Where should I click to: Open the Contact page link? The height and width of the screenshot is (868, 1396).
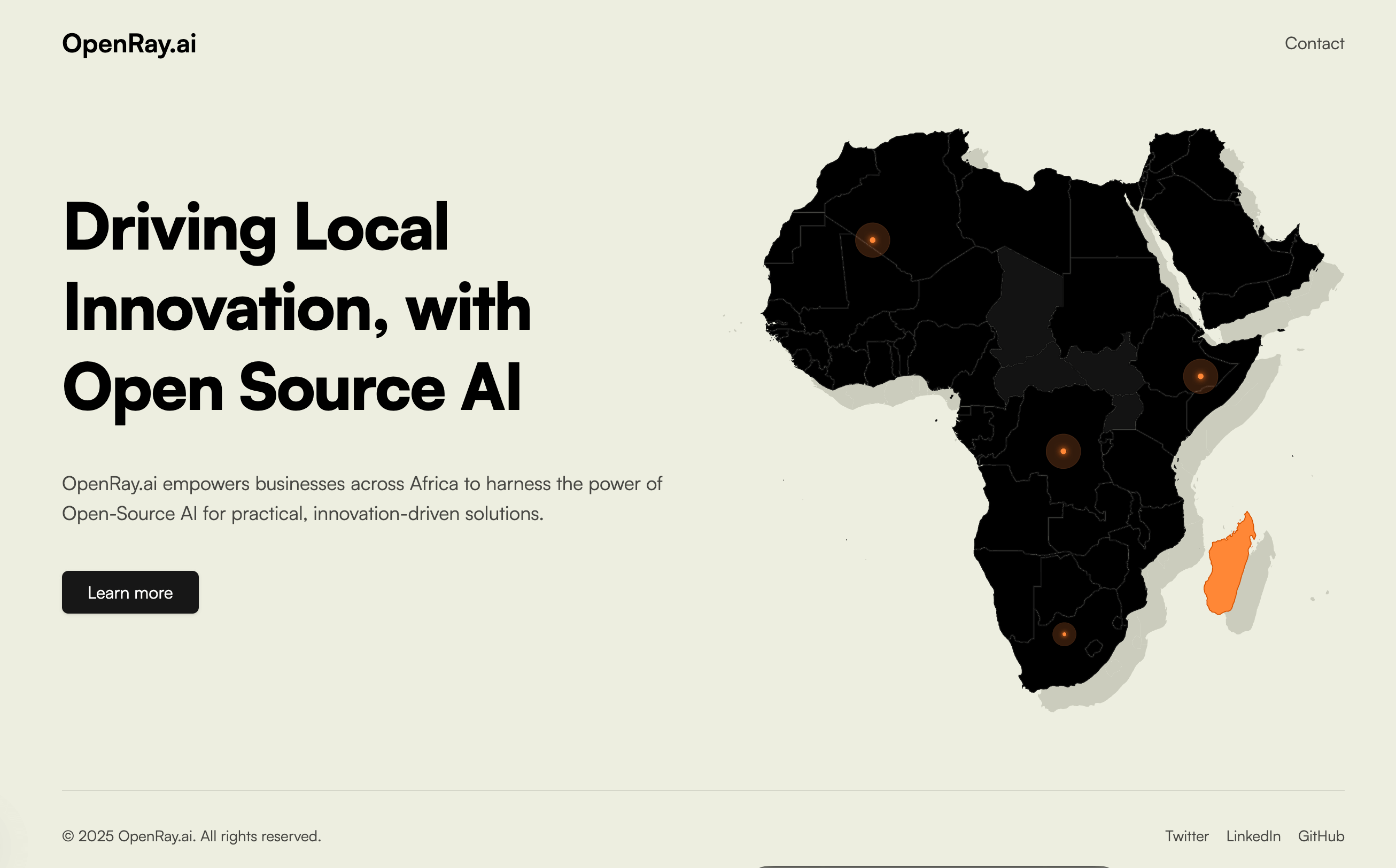(x=1314, y=44)
